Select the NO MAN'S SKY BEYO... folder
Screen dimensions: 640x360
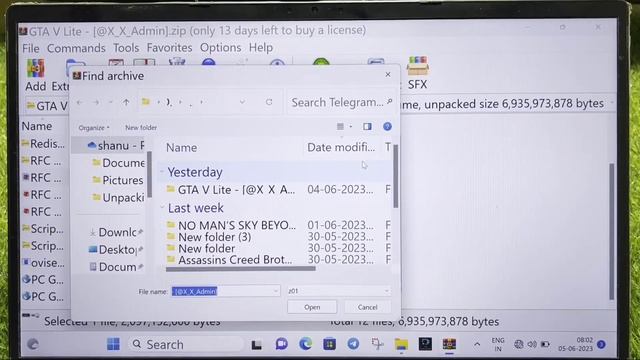pyautogui.click(x=278, y=225)
